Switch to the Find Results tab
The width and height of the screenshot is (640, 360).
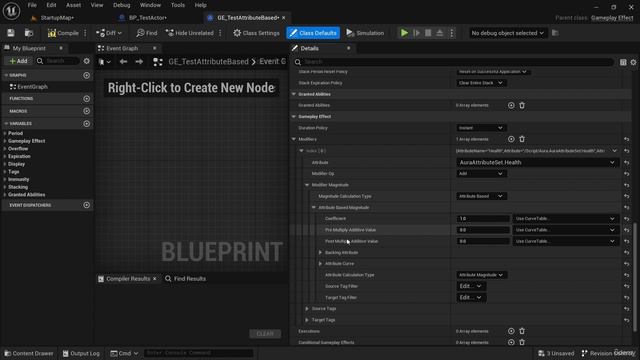click(185, 279)
